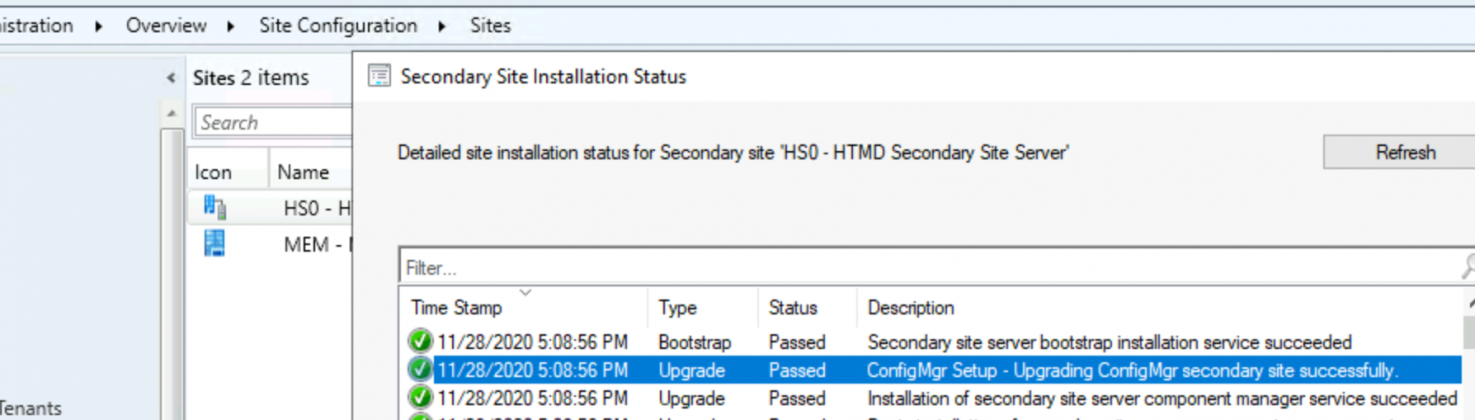Click the MEM primary site icon
The width and height of the screenshot is (1475, 420).
[x=214, y=243]
